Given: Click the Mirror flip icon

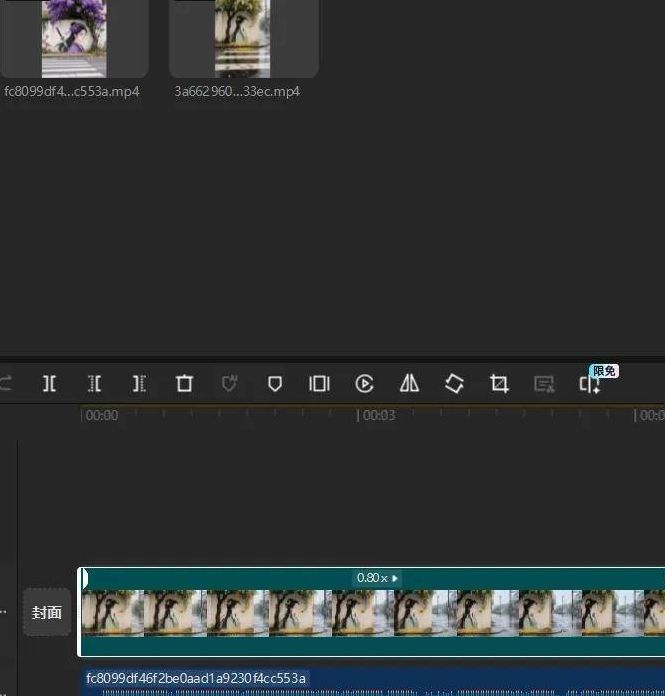Looking at the screenshot, I should pos(409,384).
